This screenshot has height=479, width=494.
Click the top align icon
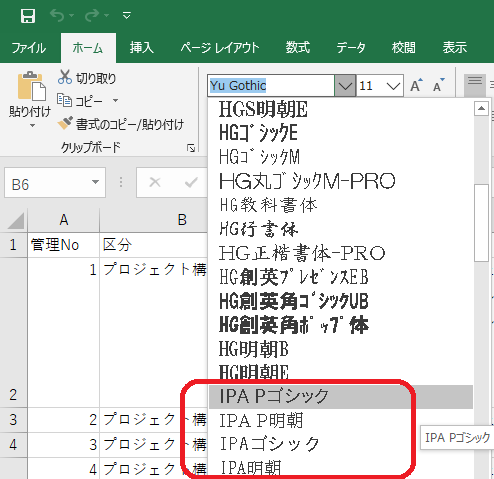pos(475,85)
